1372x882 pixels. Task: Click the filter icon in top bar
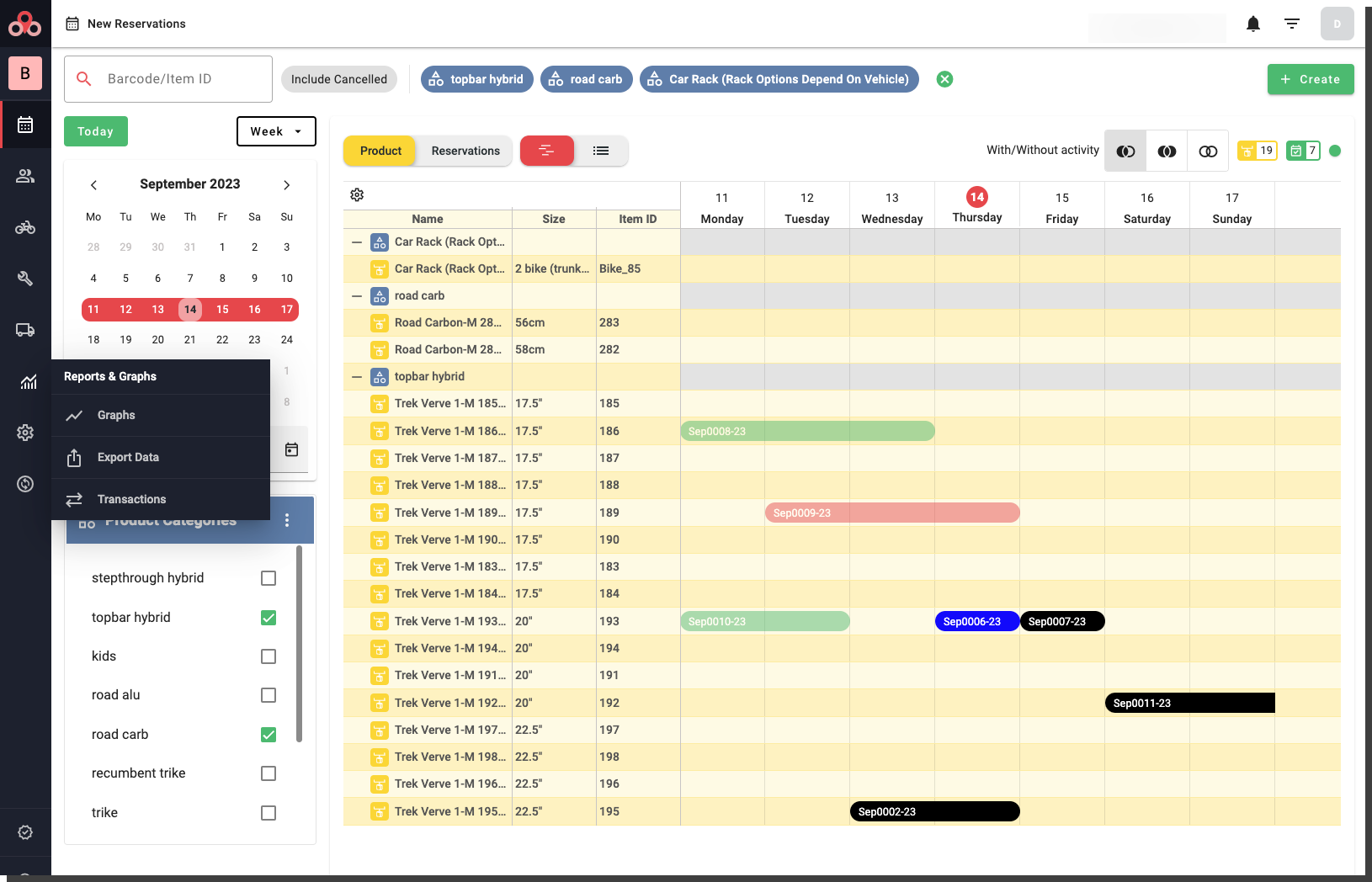point(1291,24)
